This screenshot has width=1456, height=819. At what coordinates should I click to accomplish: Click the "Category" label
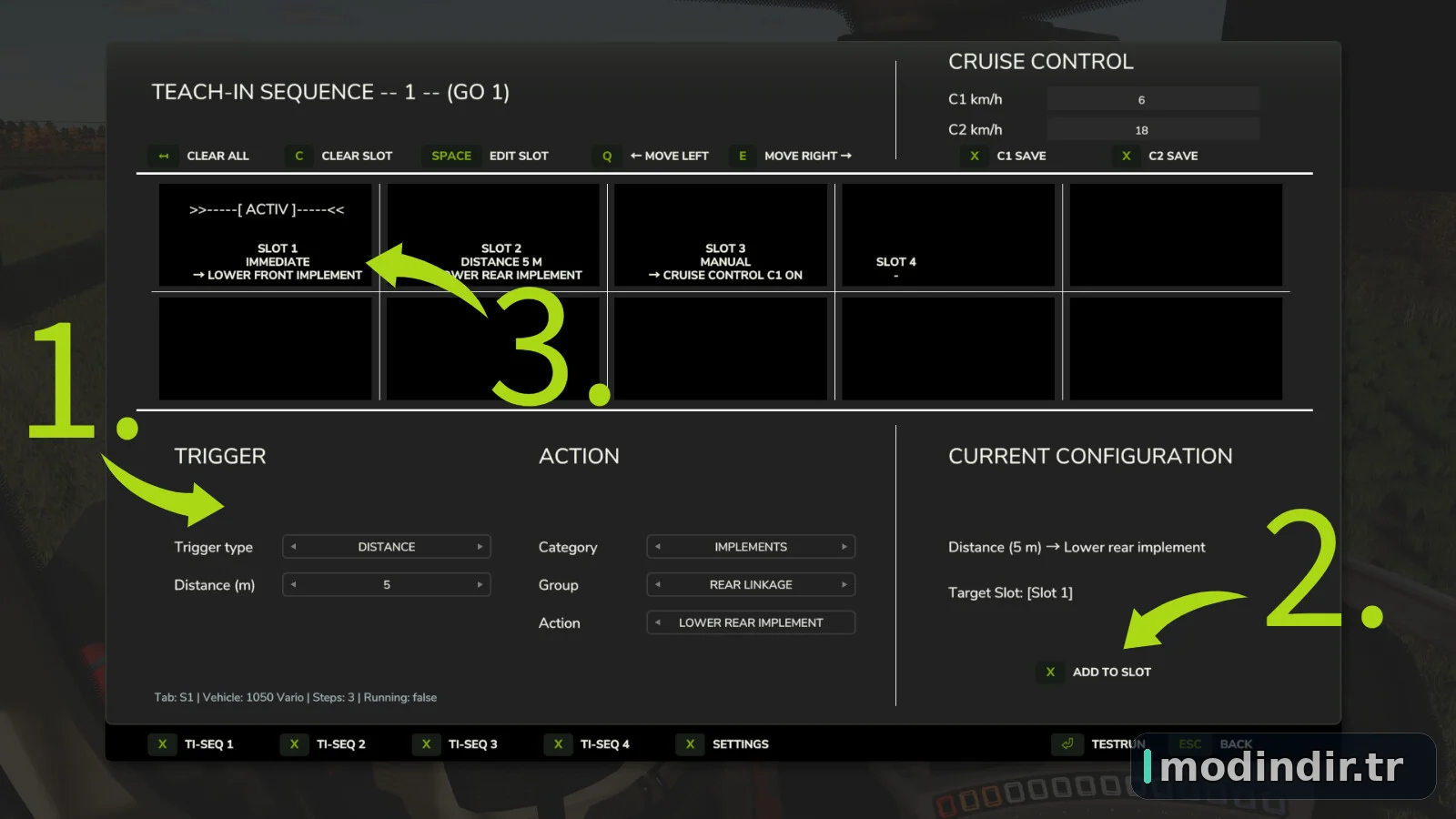(568, 547)
